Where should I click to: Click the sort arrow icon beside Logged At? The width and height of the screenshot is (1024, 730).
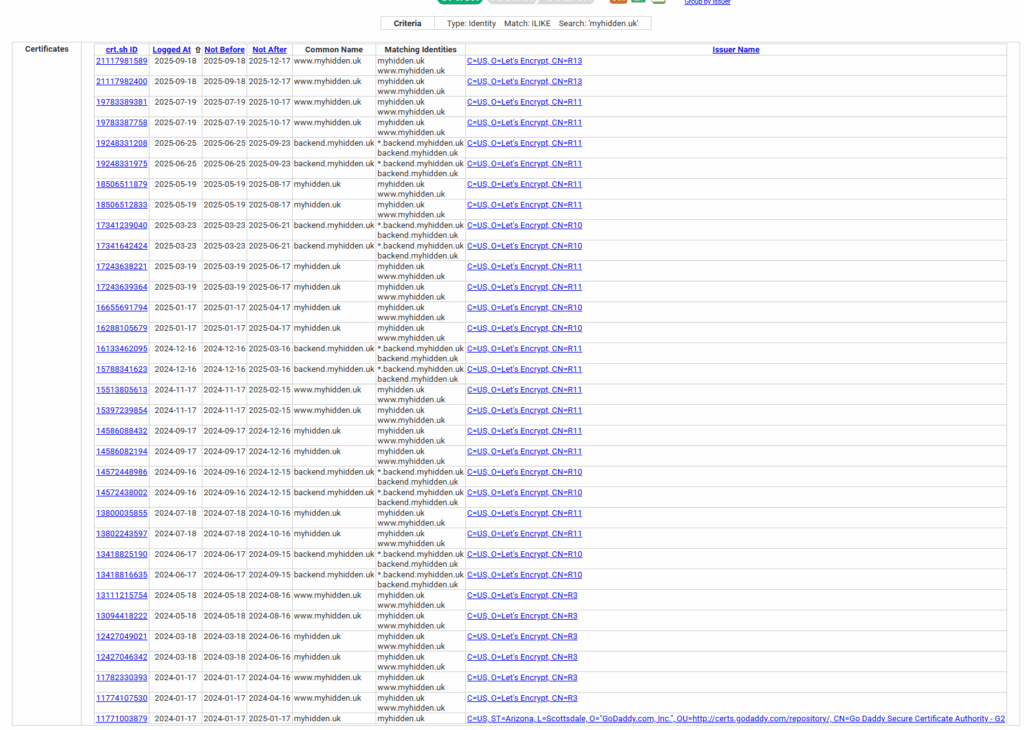[198, 50]
